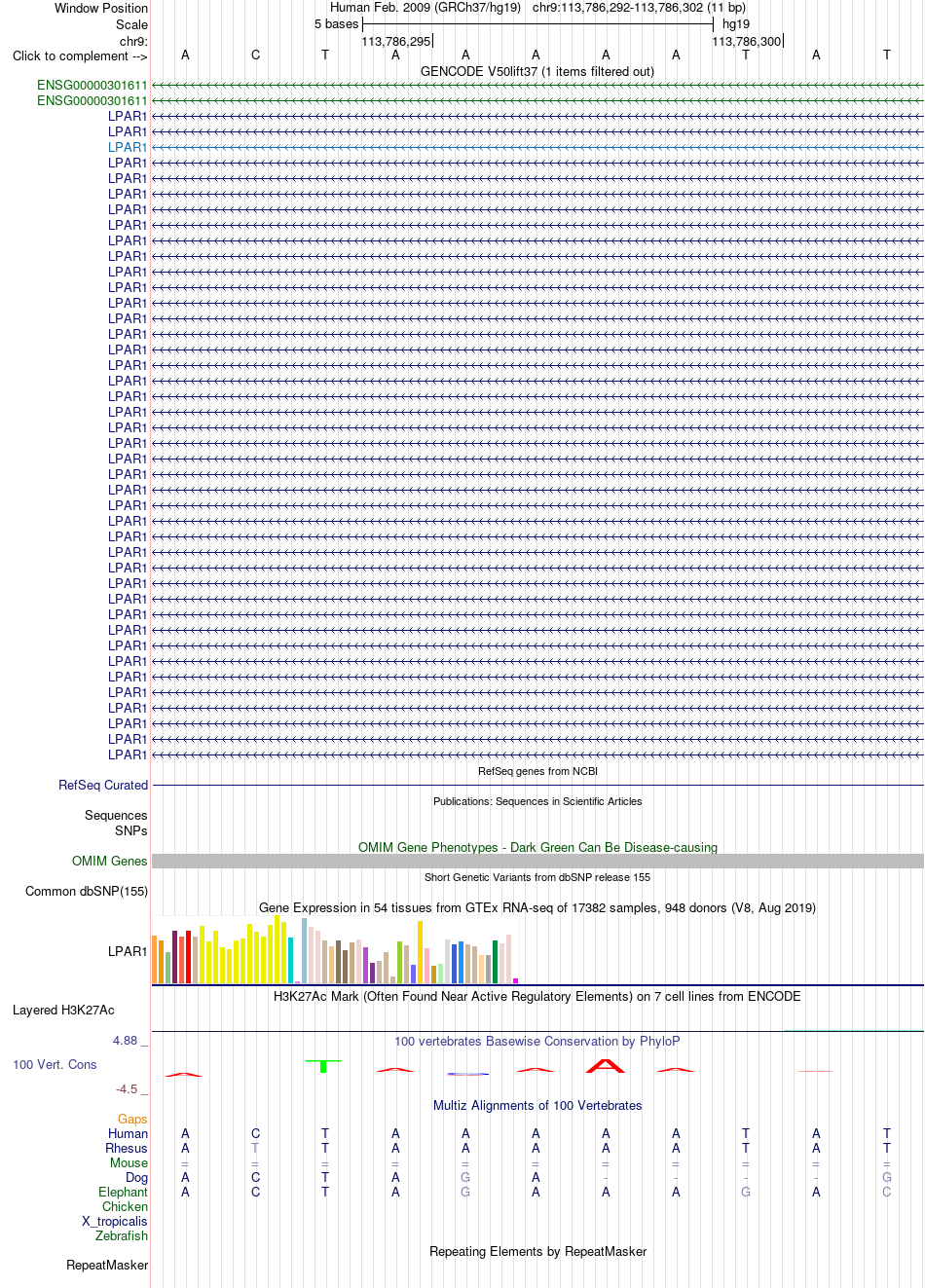Click the 'Human' alignment row label
Viewport: 925px width, 1288px height.
(128, 1133)
